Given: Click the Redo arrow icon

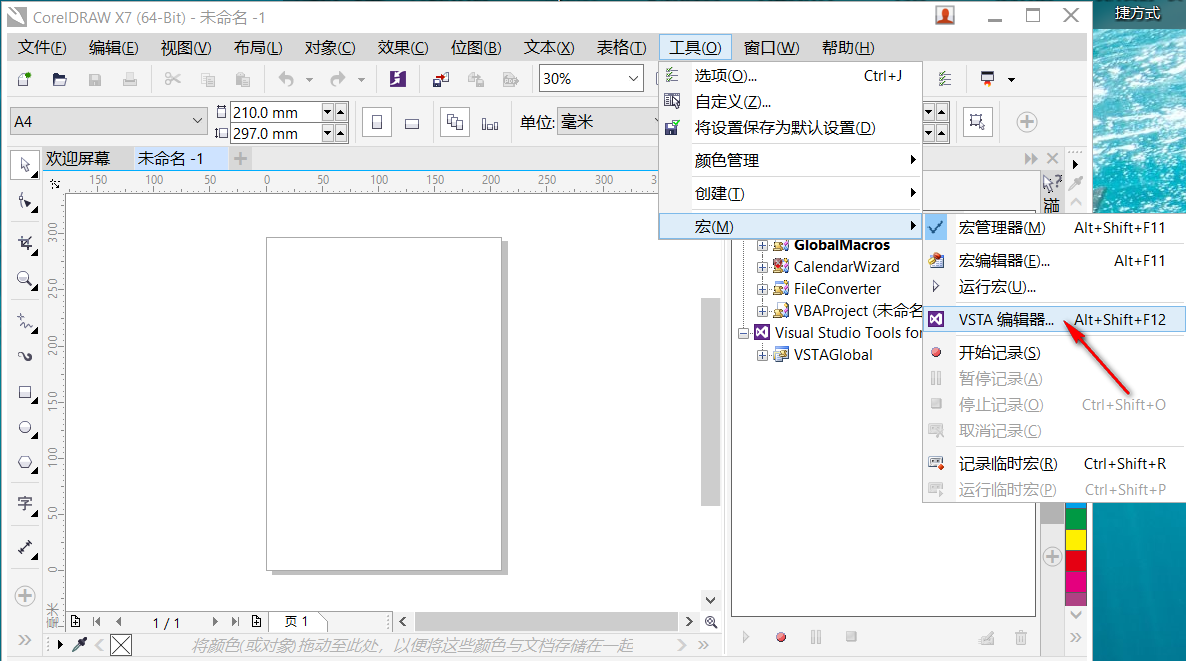Looking at the screenshot, I should (338, 79).
